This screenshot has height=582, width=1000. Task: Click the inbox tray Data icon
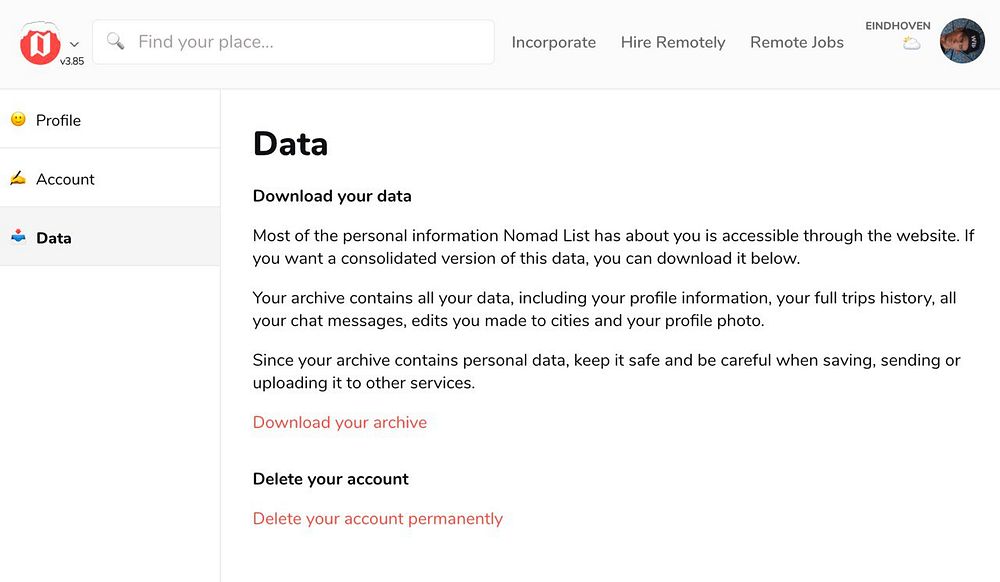18,237
